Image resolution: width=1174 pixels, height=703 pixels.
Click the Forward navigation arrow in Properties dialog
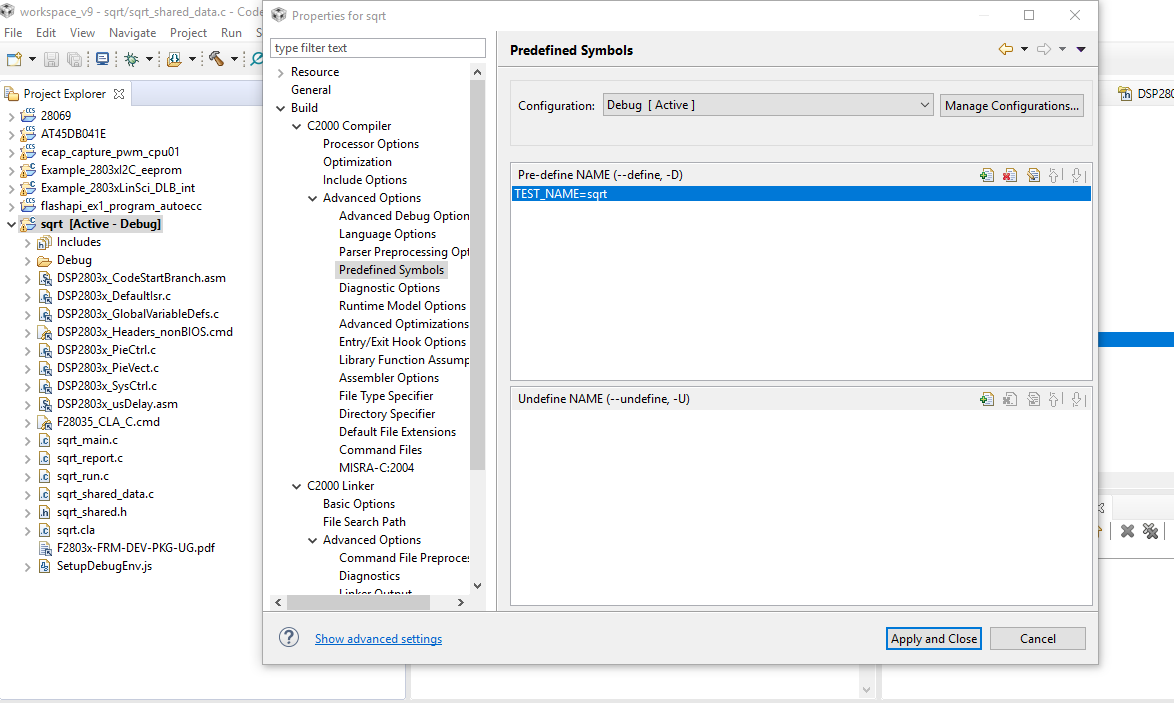click(x=1044, y=49)
